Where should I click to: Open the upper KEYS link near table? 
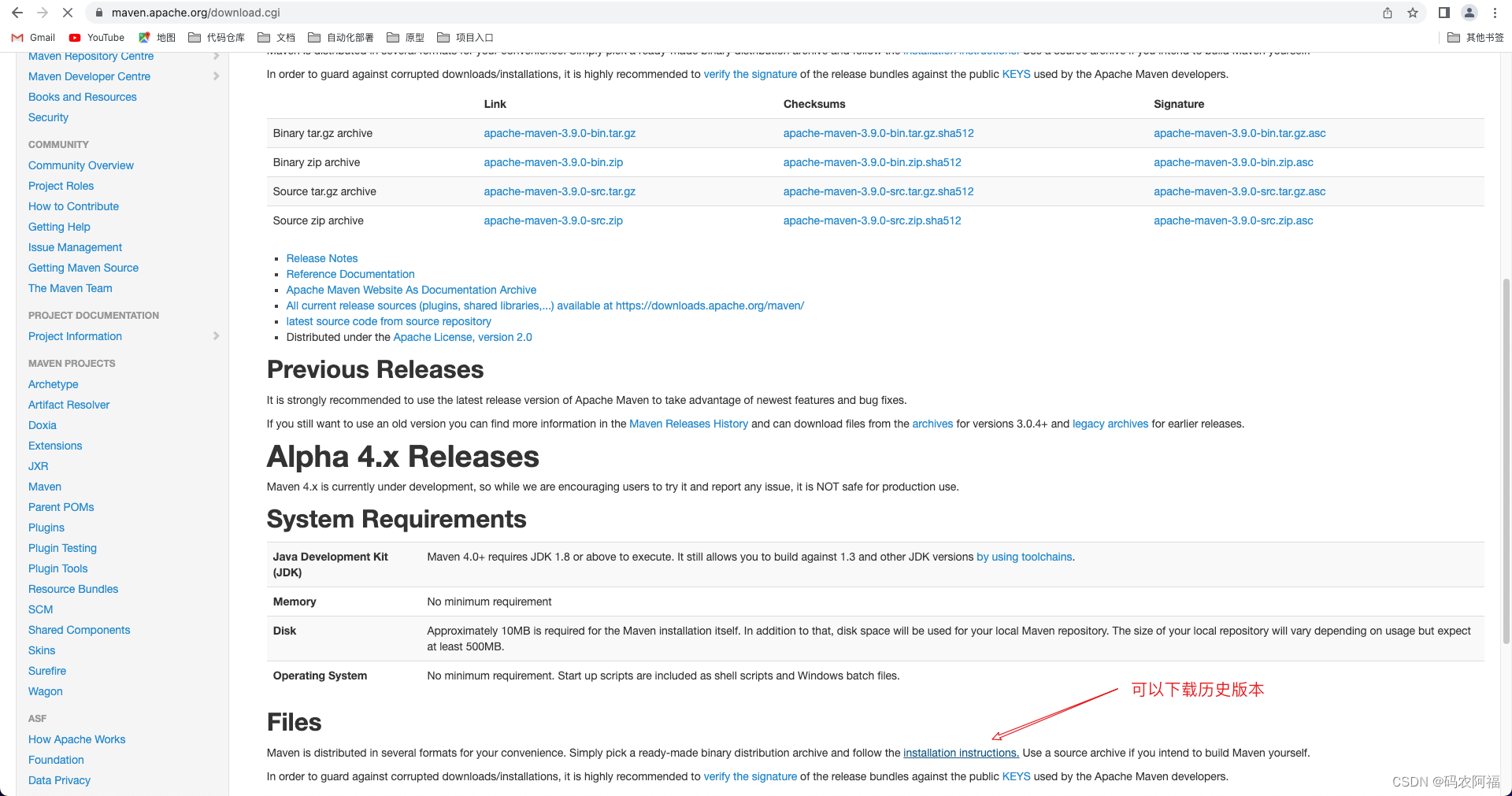pyautogui.click(x=1016, y=74)
